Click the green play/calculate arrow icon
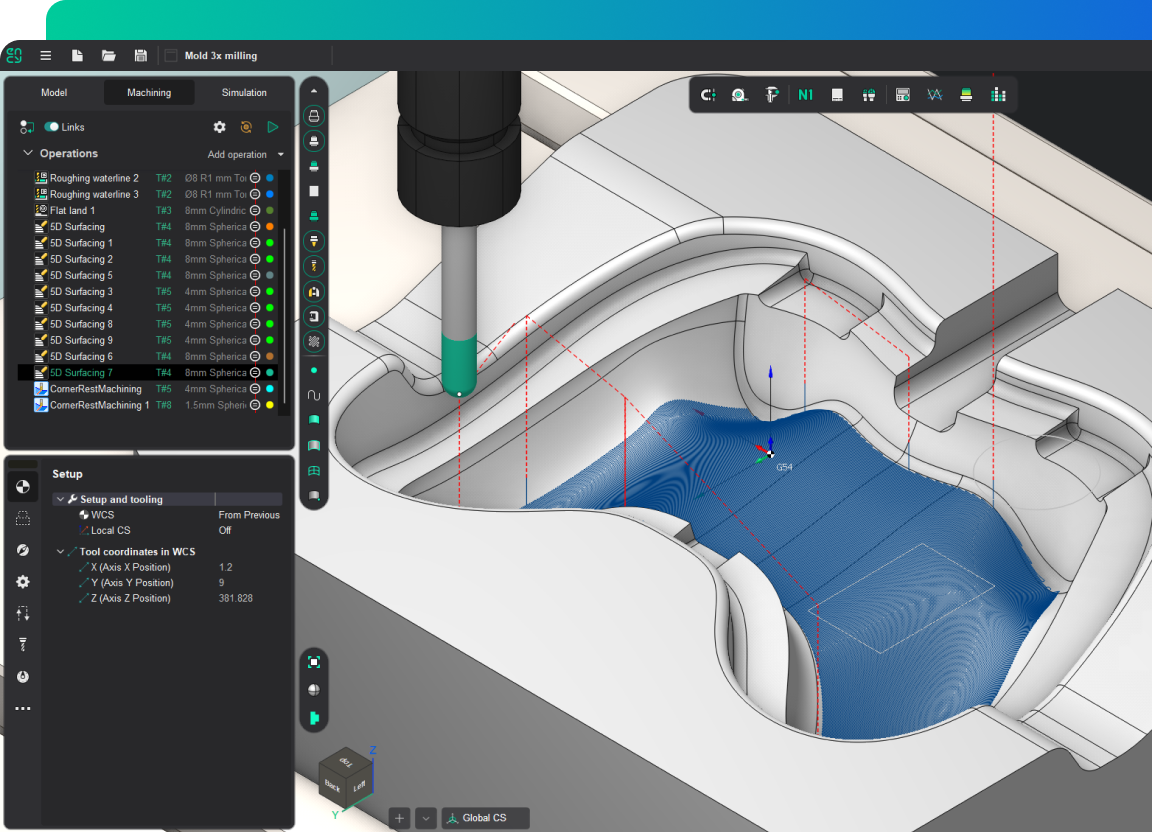 click(x=273, y=127)
